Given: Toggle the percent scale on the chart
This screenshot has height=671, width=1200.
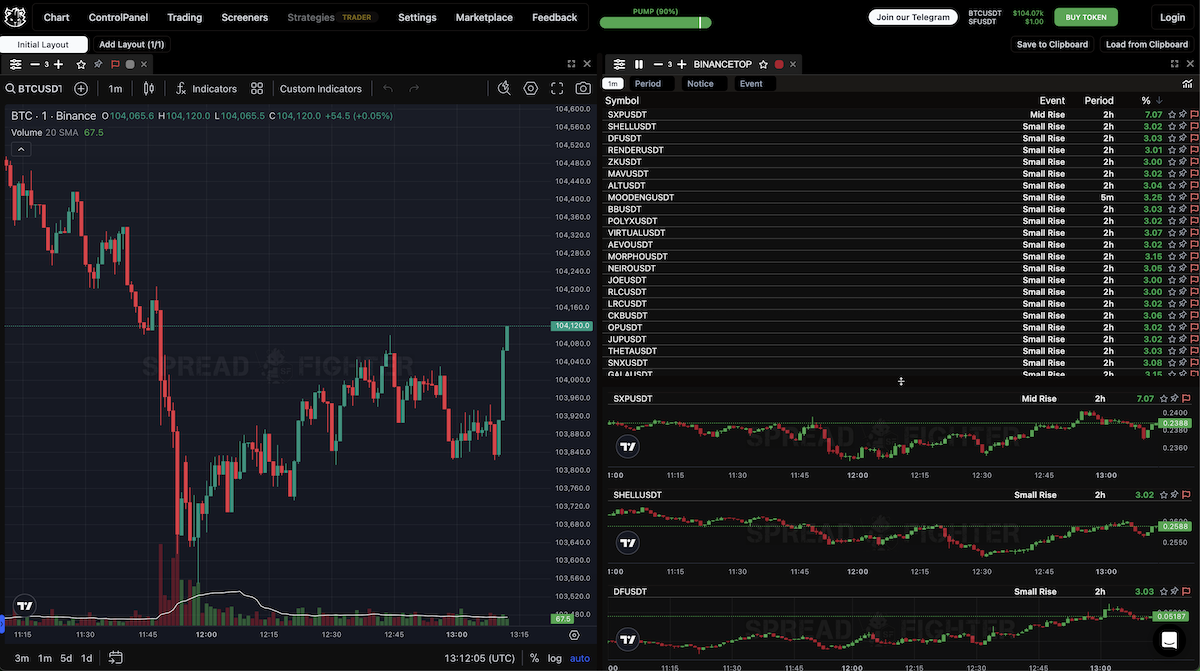Looking at the screenshot, I should click(x=534, y=658).
